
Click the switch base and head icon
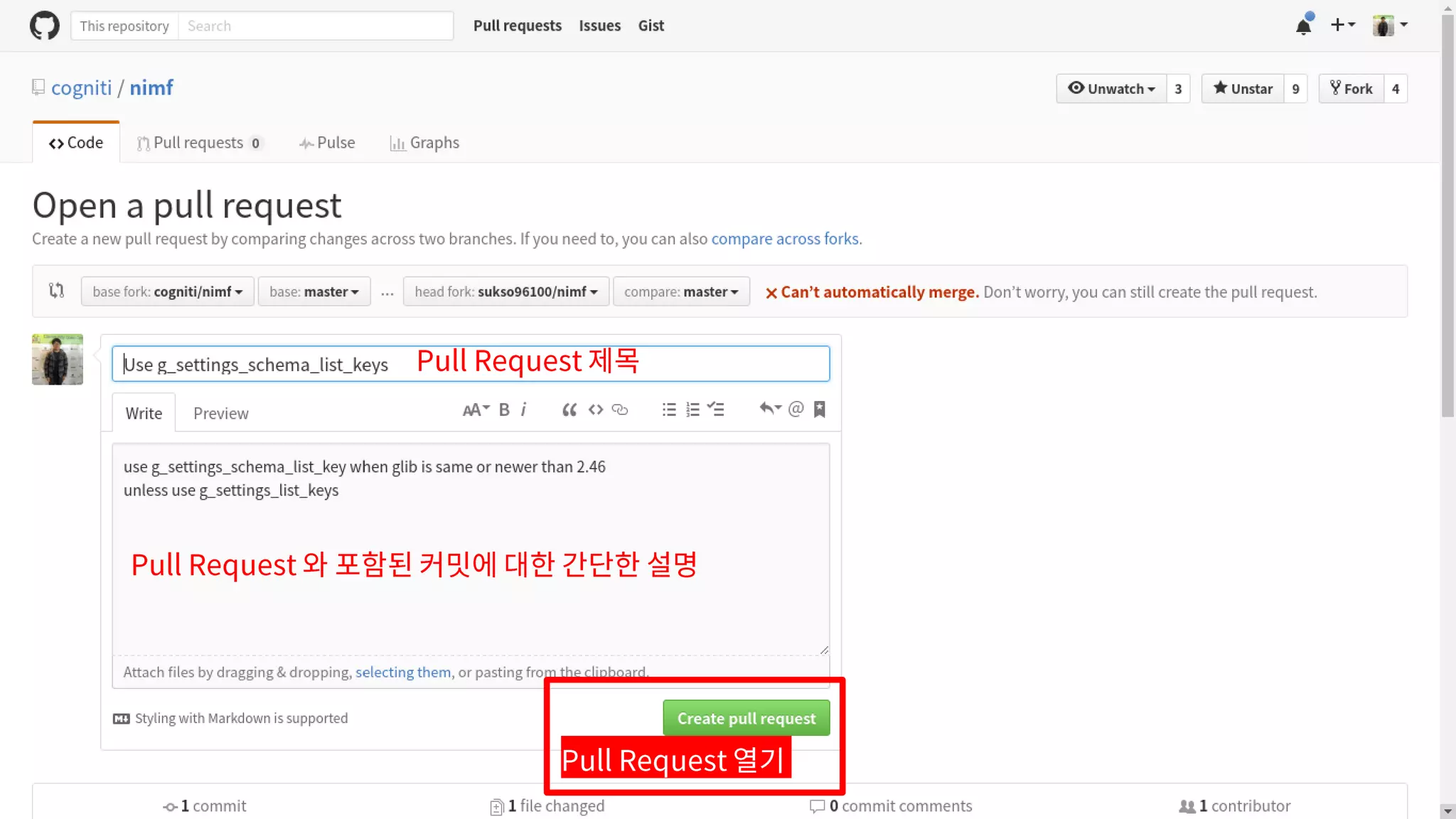point(57,291)
